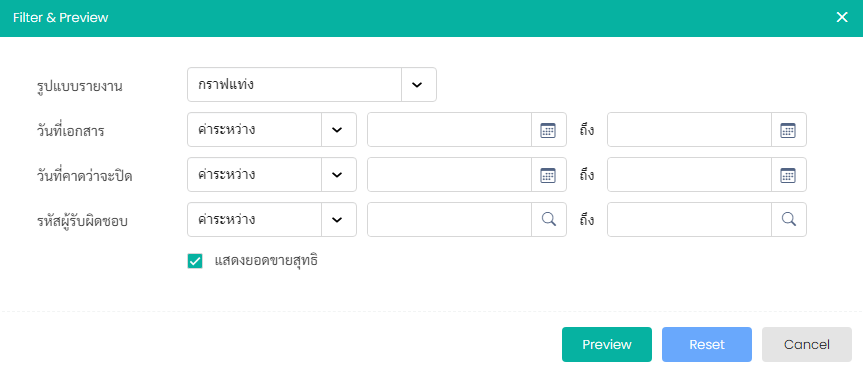Open the วันที่คาดว่าจะปิด ค่าระหว่าง dropdown
The width and height of the screenshot is (863, 372).
coord(338,175)
